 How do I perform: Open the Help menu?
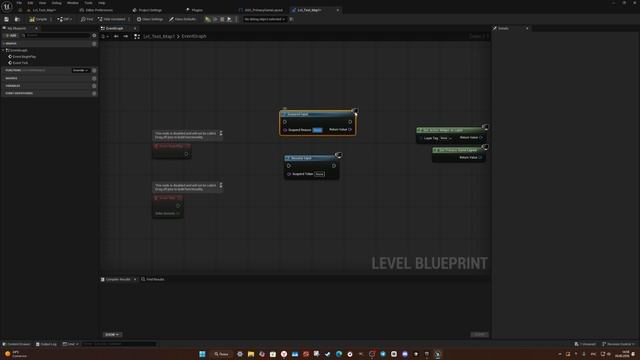click(x=102, y=3)
